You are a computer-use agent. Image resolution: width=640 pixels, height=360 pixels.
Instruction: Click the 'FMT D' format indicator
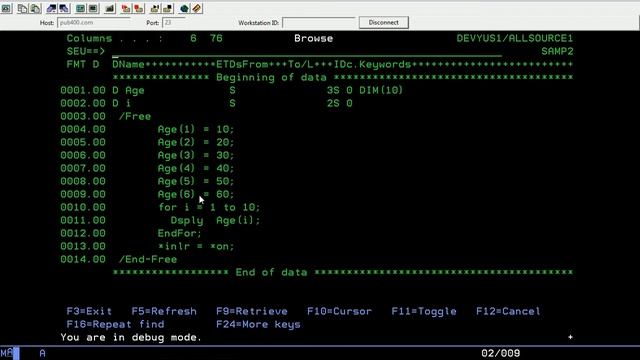[83, 65]
